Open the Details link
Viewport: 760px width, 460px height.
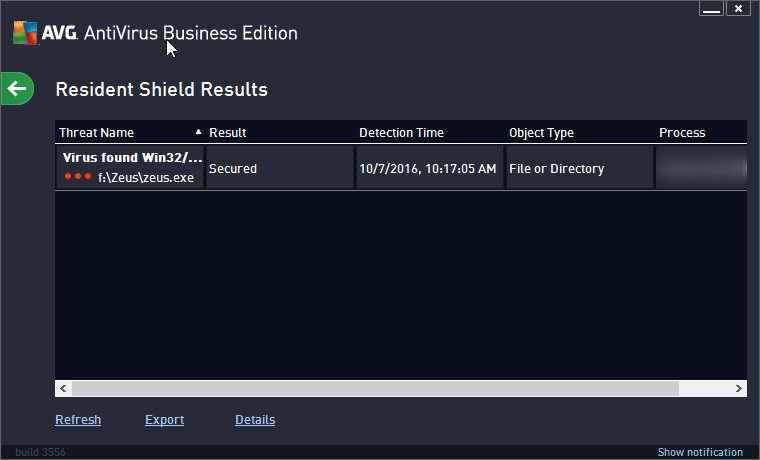pyautogui.click(x=255, y=420)
